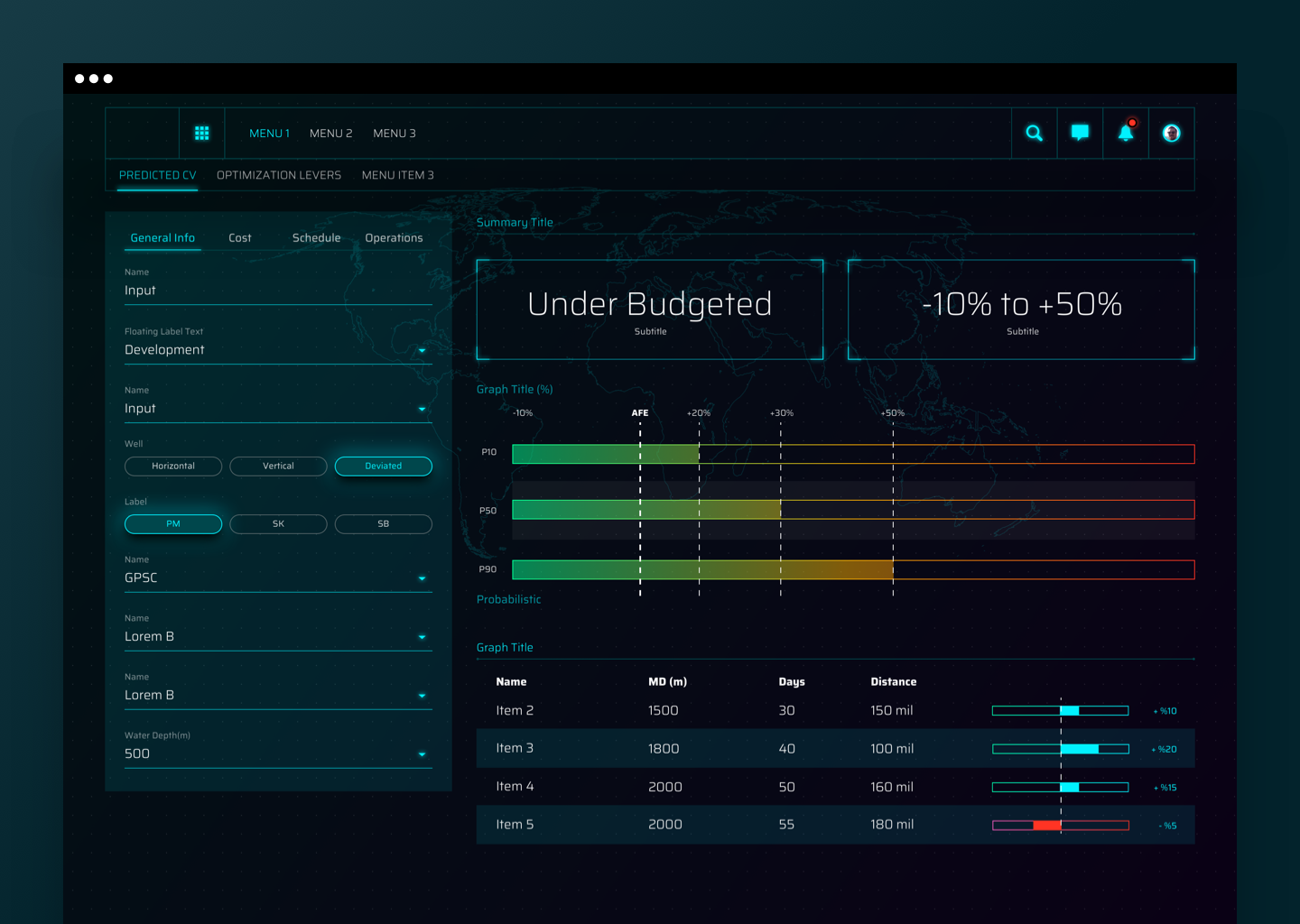
Task: Open the chat messages icon
Action: 1080,134
